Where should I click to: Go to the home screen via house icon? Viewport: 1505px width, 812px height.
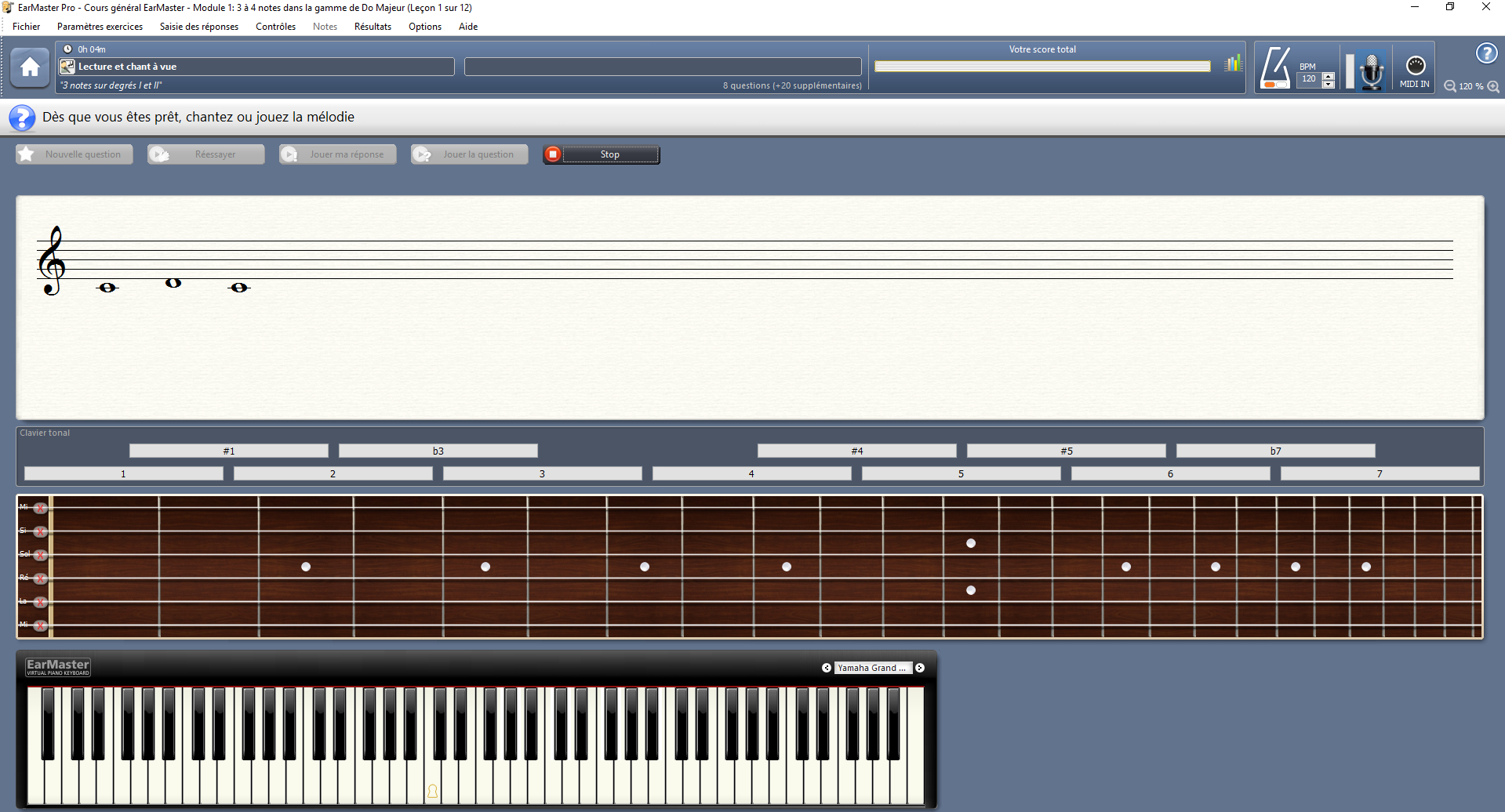(31, 67)
